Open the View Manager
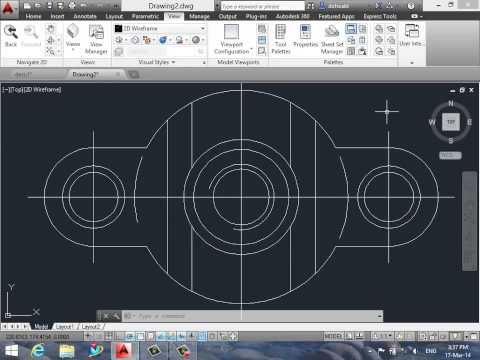 (x=96, y=39)
